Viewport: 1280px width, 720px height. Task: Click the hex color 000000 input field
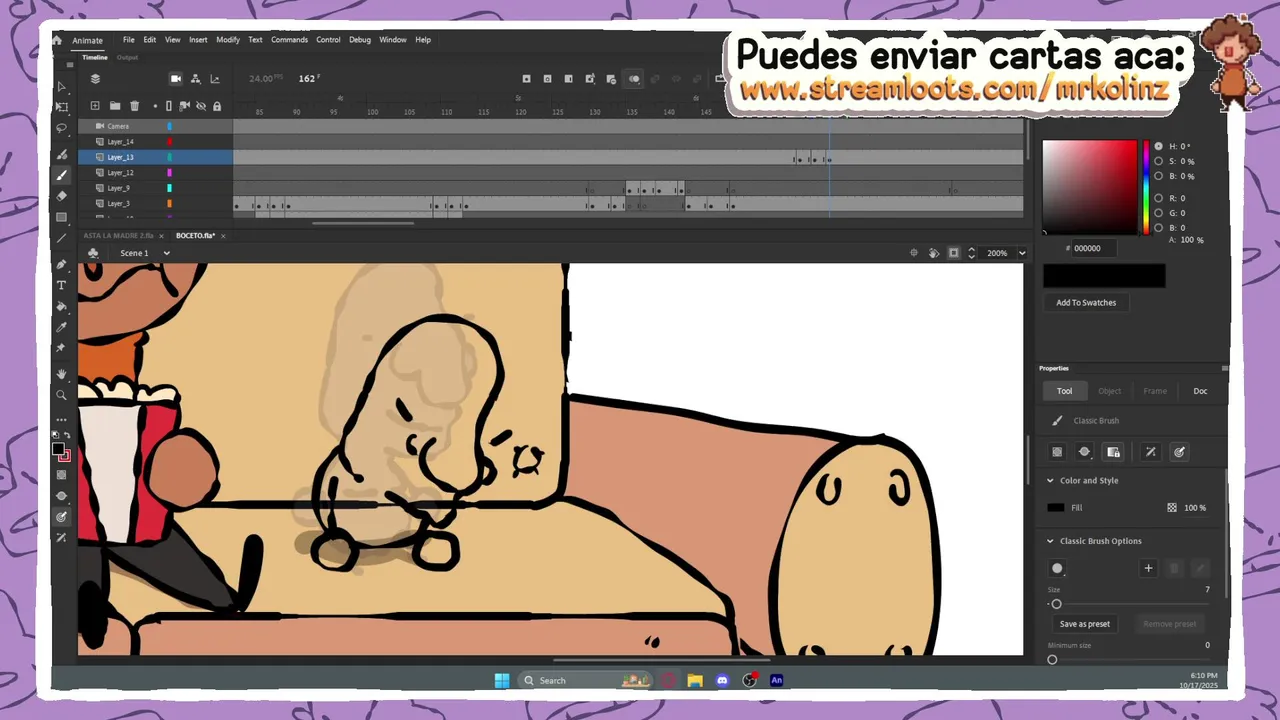point(1092,248)
